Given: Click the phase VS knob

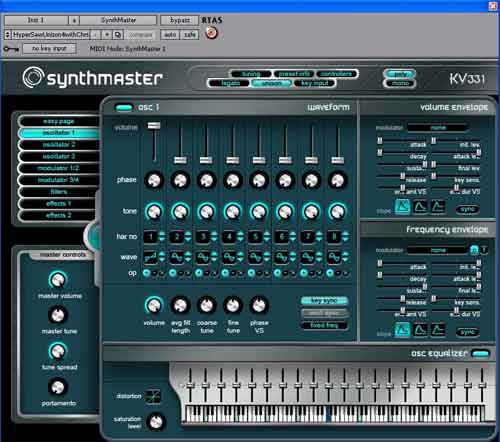Looking at the screenshot, I should tap(259, 305).
